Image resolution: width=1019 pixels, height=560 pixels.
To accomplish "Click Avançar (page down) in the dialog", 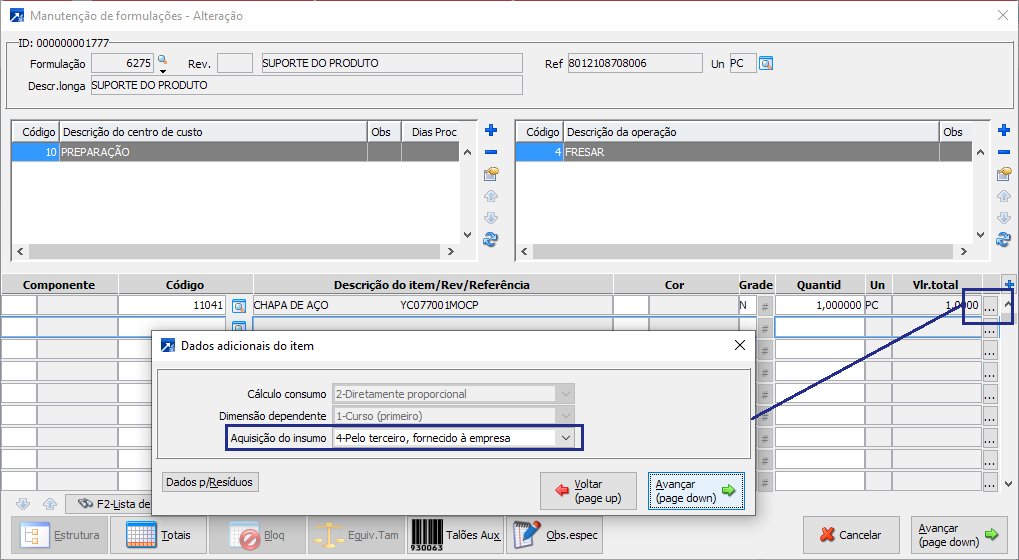I will [696, 491].
